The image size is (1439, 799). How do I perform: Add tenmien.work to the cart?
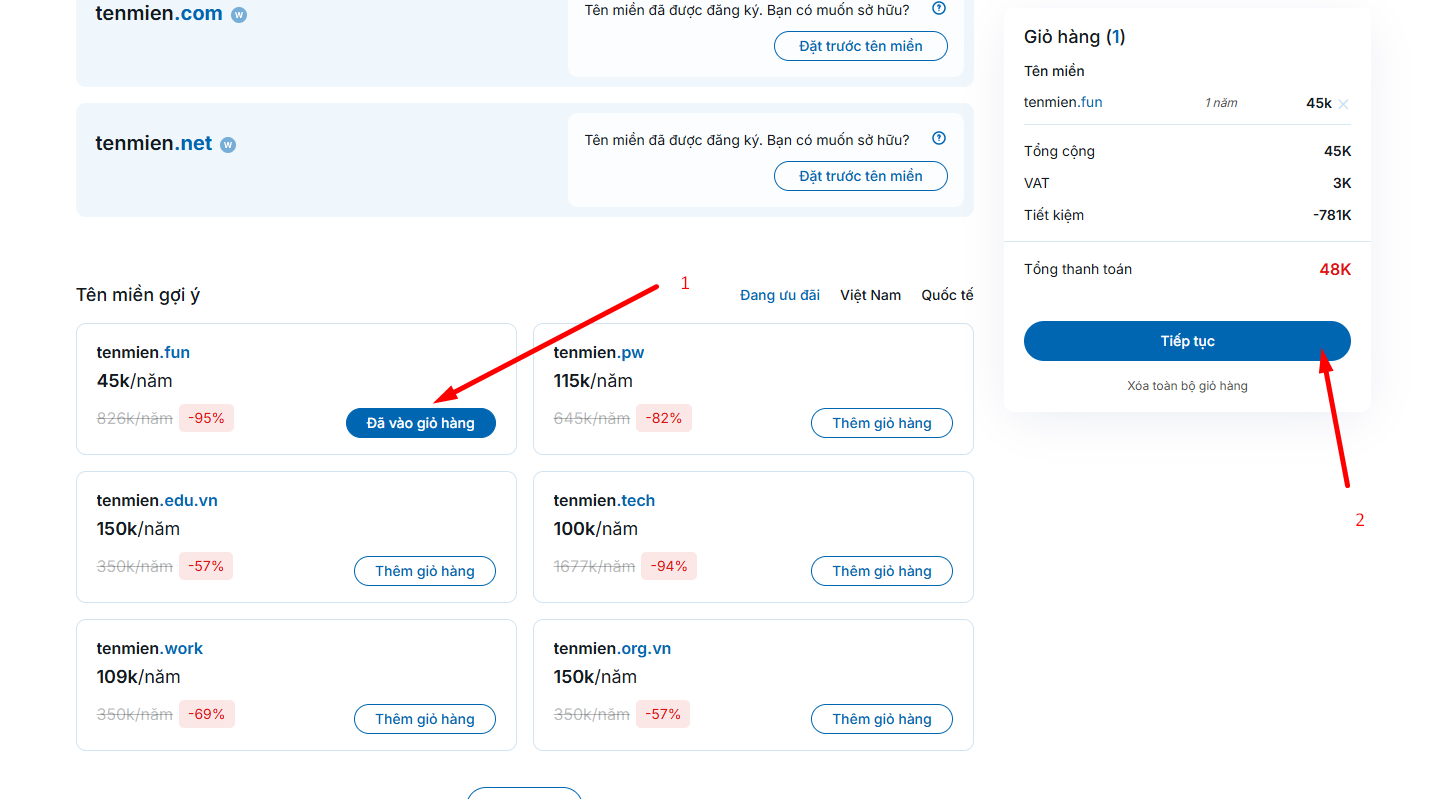(x=424, y=719)
